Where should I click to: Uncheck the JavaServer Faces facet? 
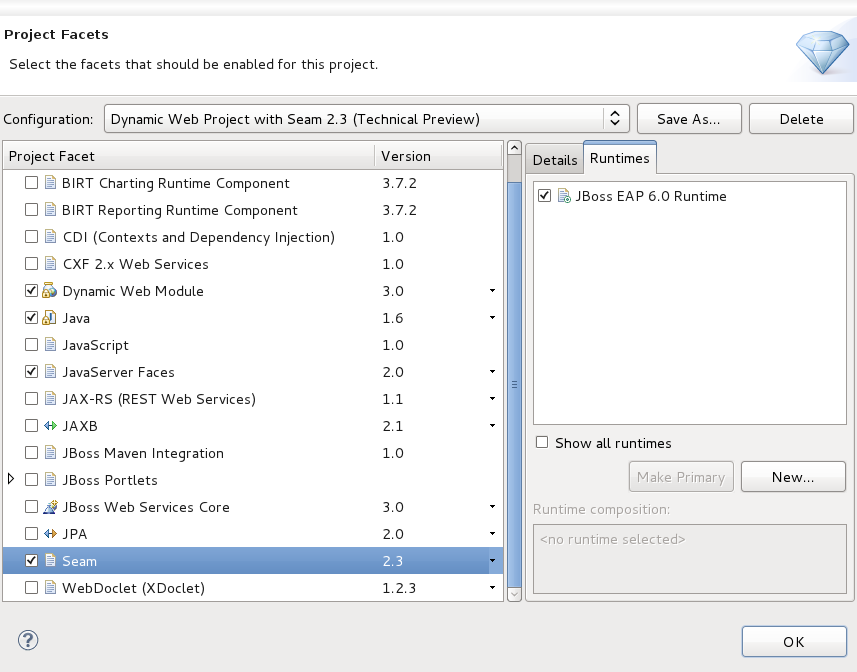[32, 372]
